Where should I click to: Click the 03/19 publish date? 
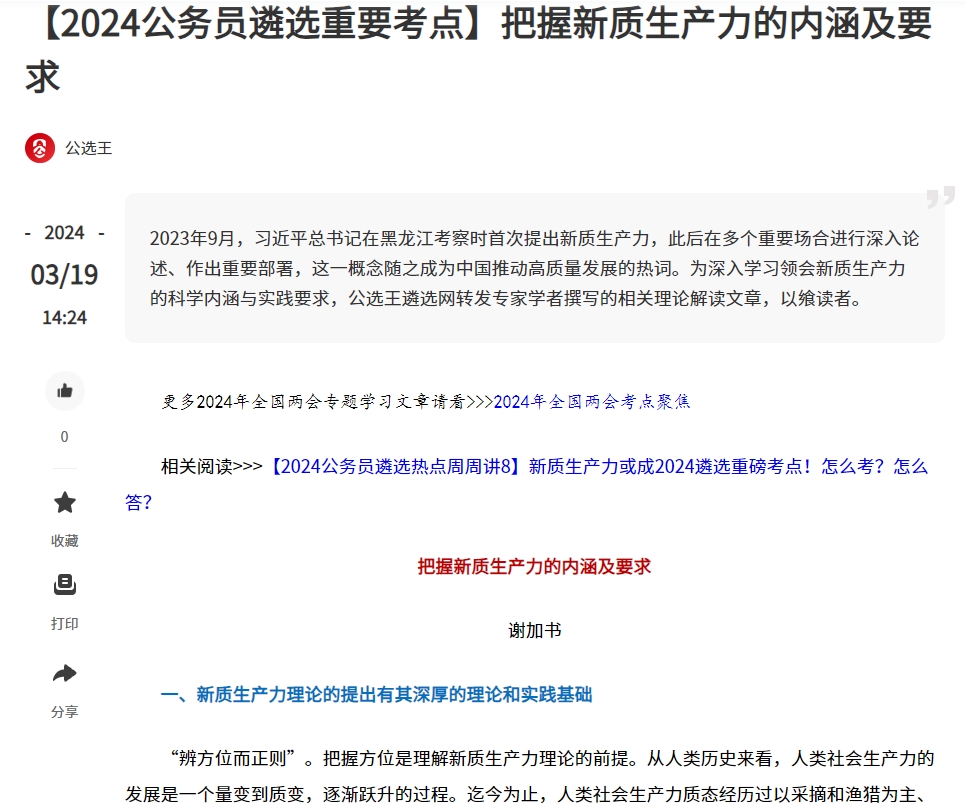[65, 275]
